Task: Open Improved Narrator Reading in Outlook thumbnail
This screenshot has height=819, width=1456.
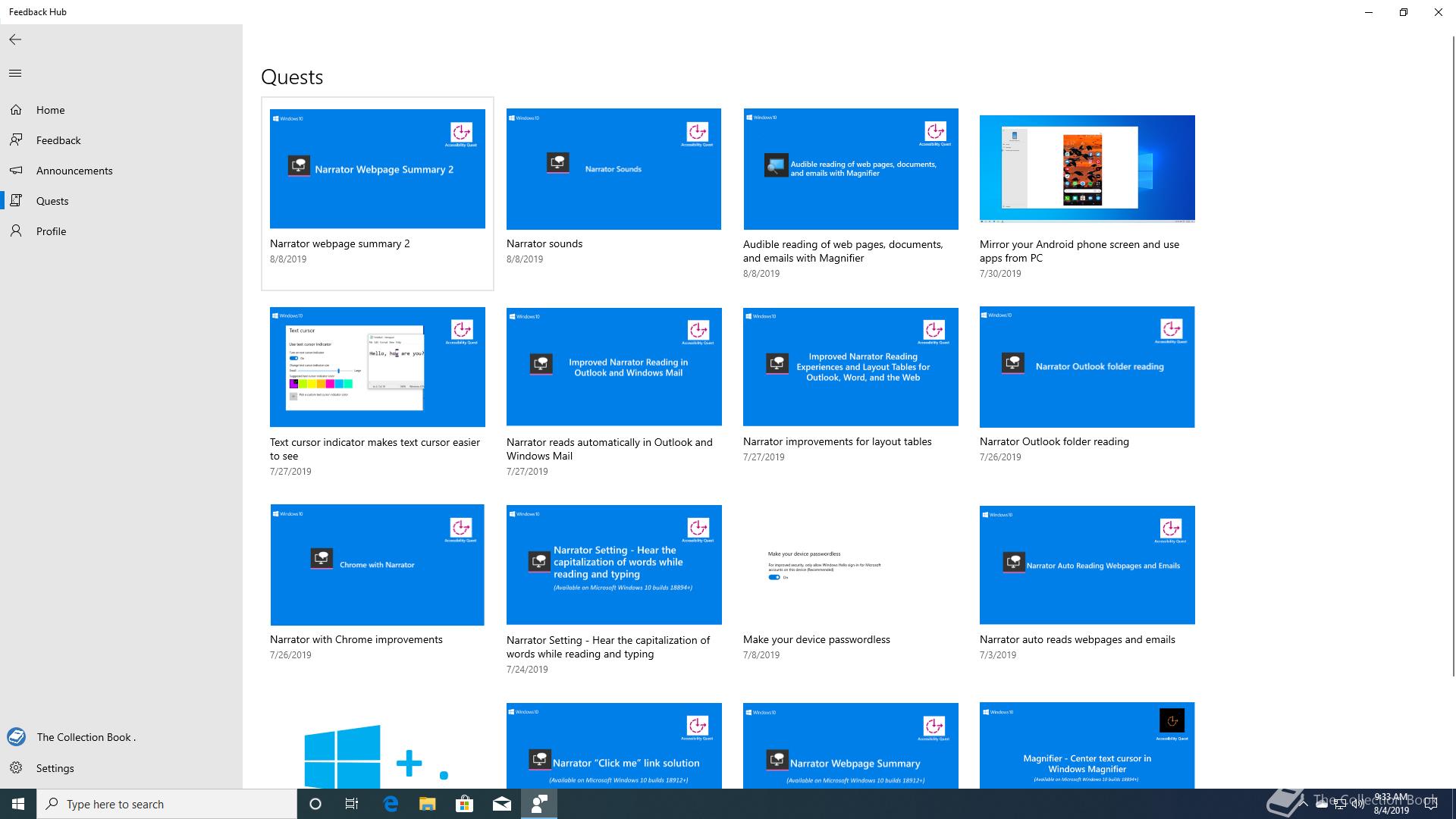Action: tap(614, 367)
